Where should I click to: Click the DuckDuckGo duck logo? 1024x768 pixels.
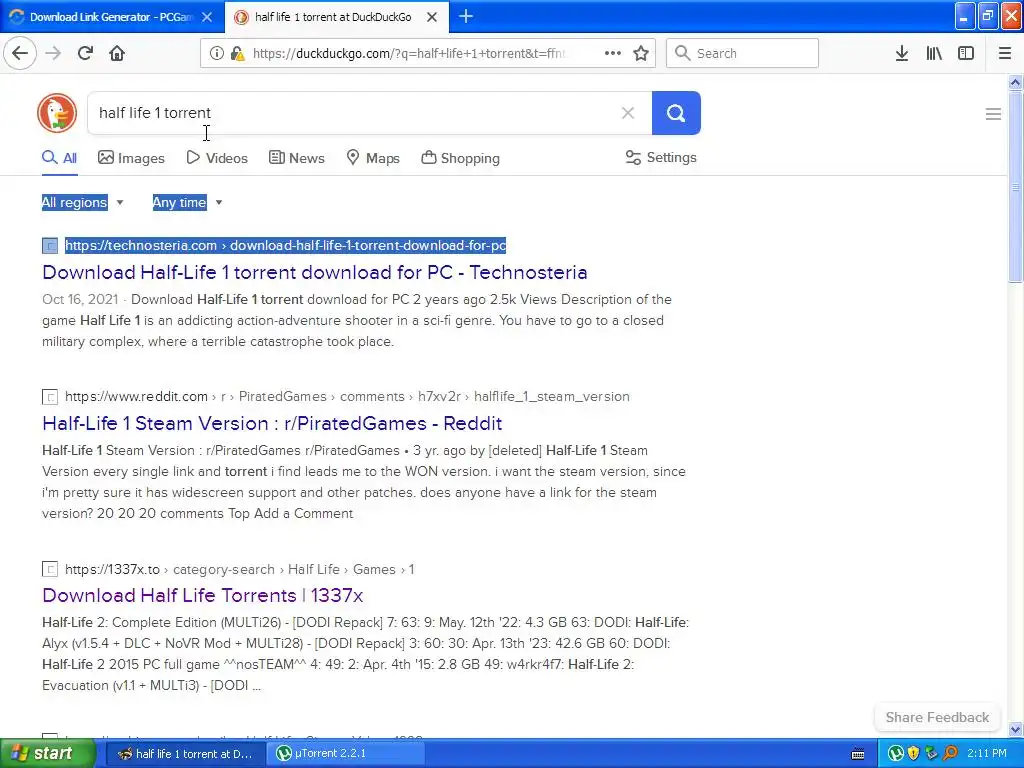click(57, 113)
